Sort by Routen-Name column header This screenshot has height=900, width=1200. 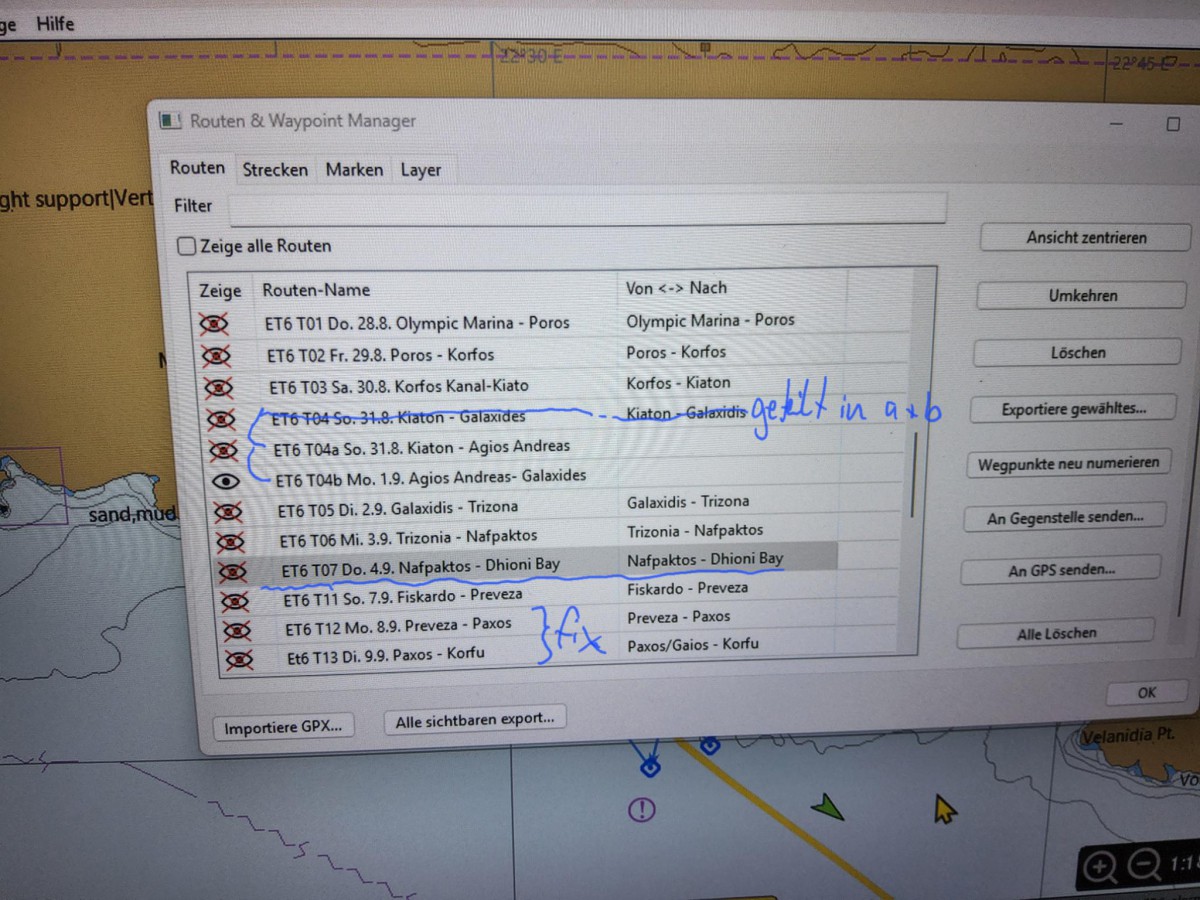(x=316, y=290)
